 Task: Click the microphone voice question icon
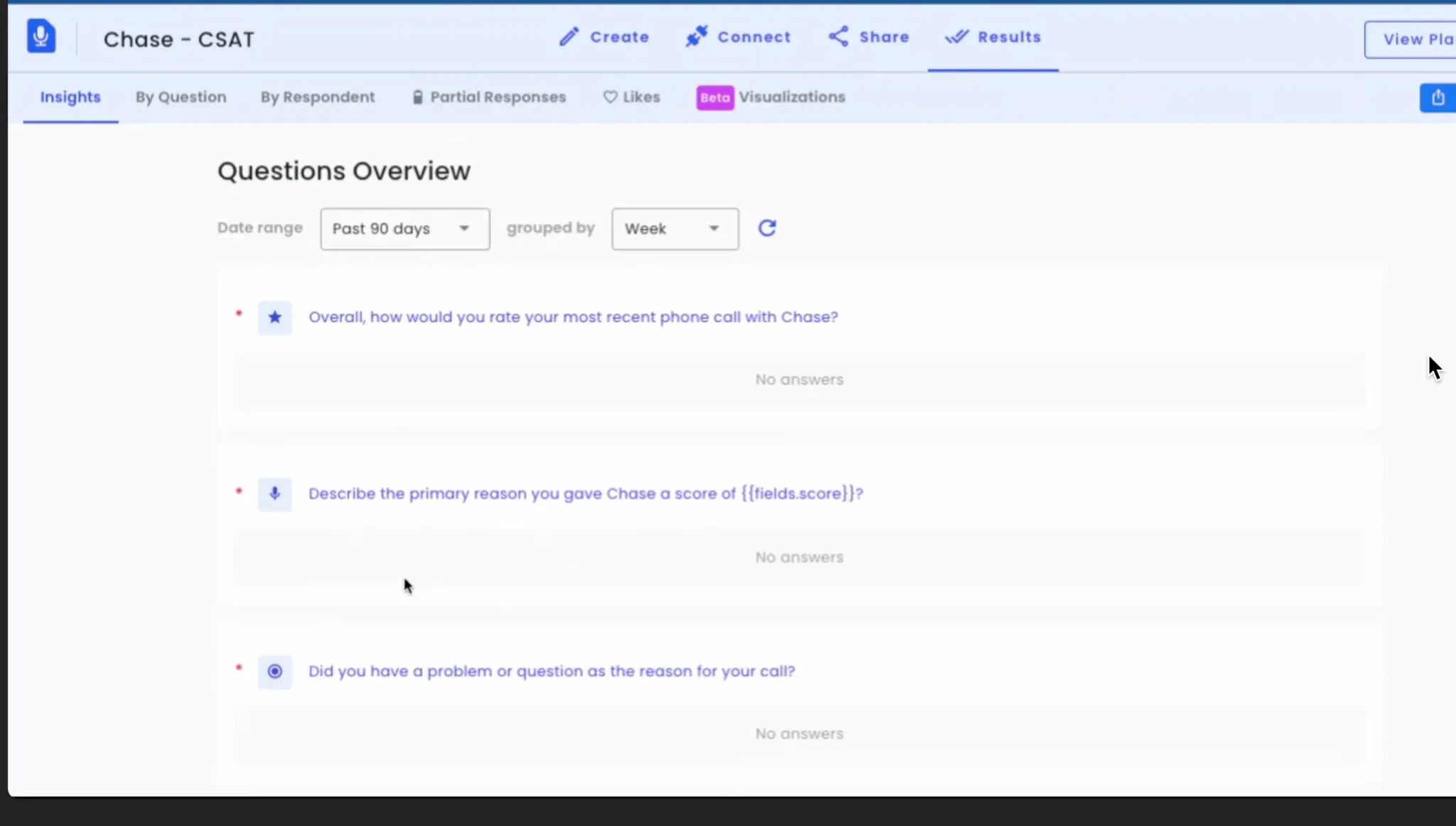pyautogui.click(x=274, y=494)
